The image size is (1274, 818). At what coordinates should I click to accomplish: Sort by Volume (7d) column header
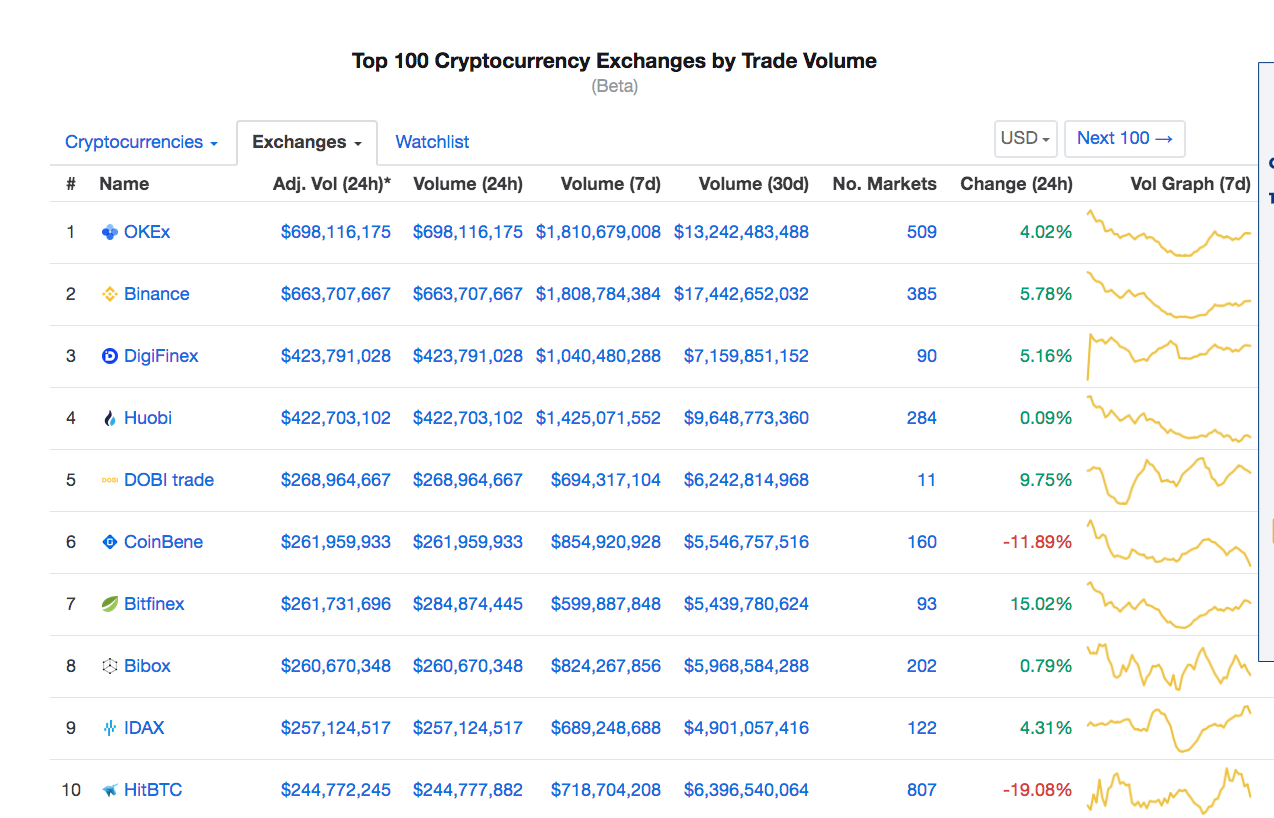[x=611, y=184]
